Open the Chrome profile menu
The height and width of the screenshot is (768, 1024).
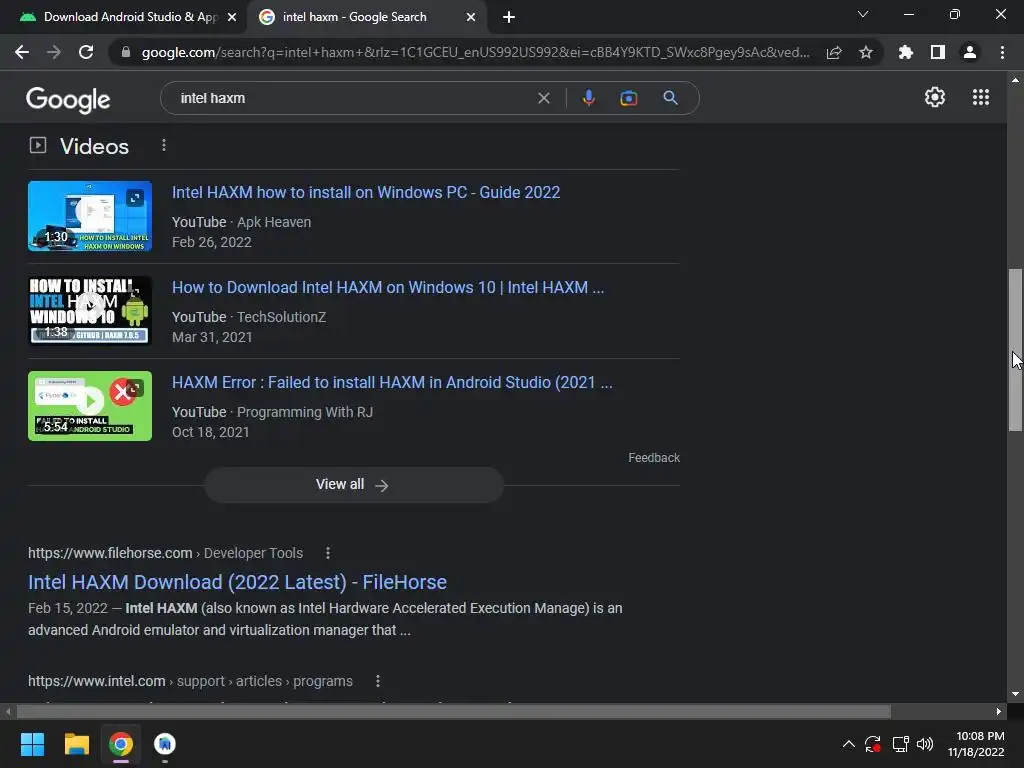(x=970, y=52)
